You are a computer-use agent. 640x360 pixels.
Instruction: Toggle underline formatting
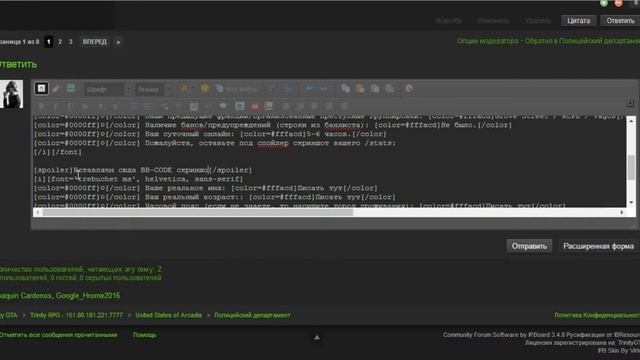71,107
